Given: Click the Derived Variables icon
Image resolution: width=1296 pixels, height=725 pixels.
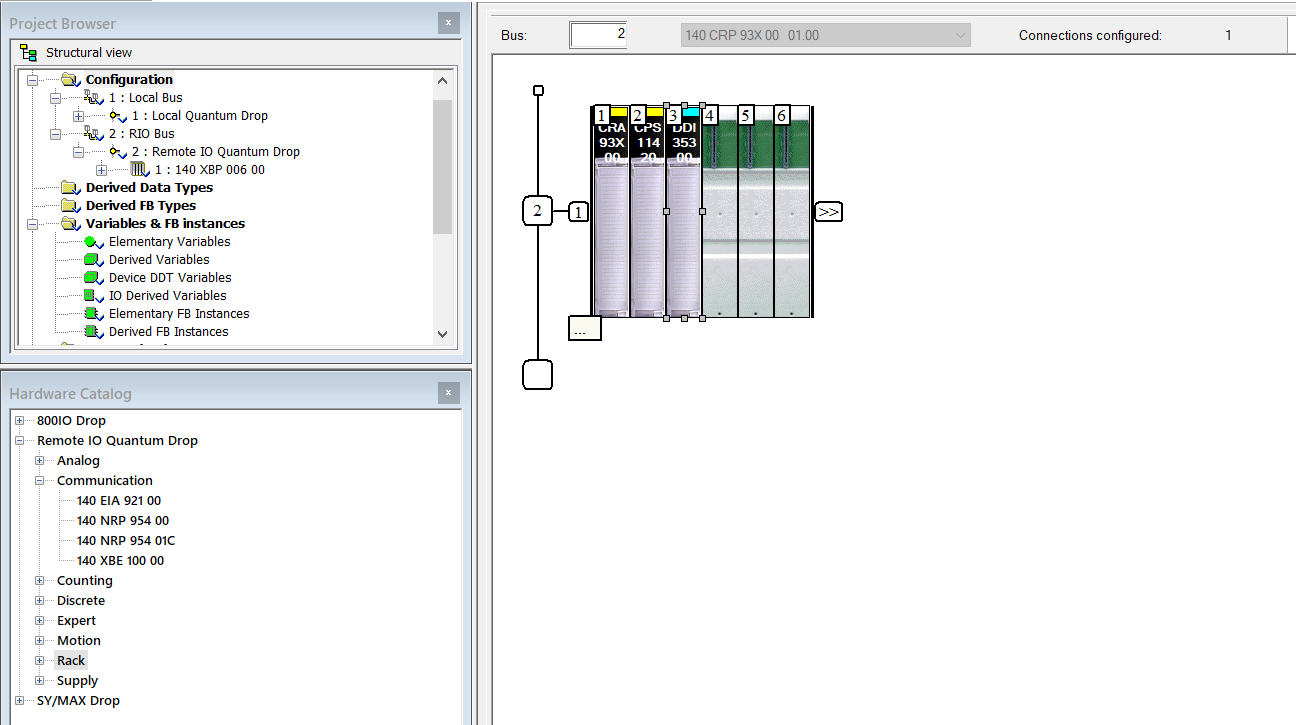Looking at the screenshot, I should [x=93, y=260].
